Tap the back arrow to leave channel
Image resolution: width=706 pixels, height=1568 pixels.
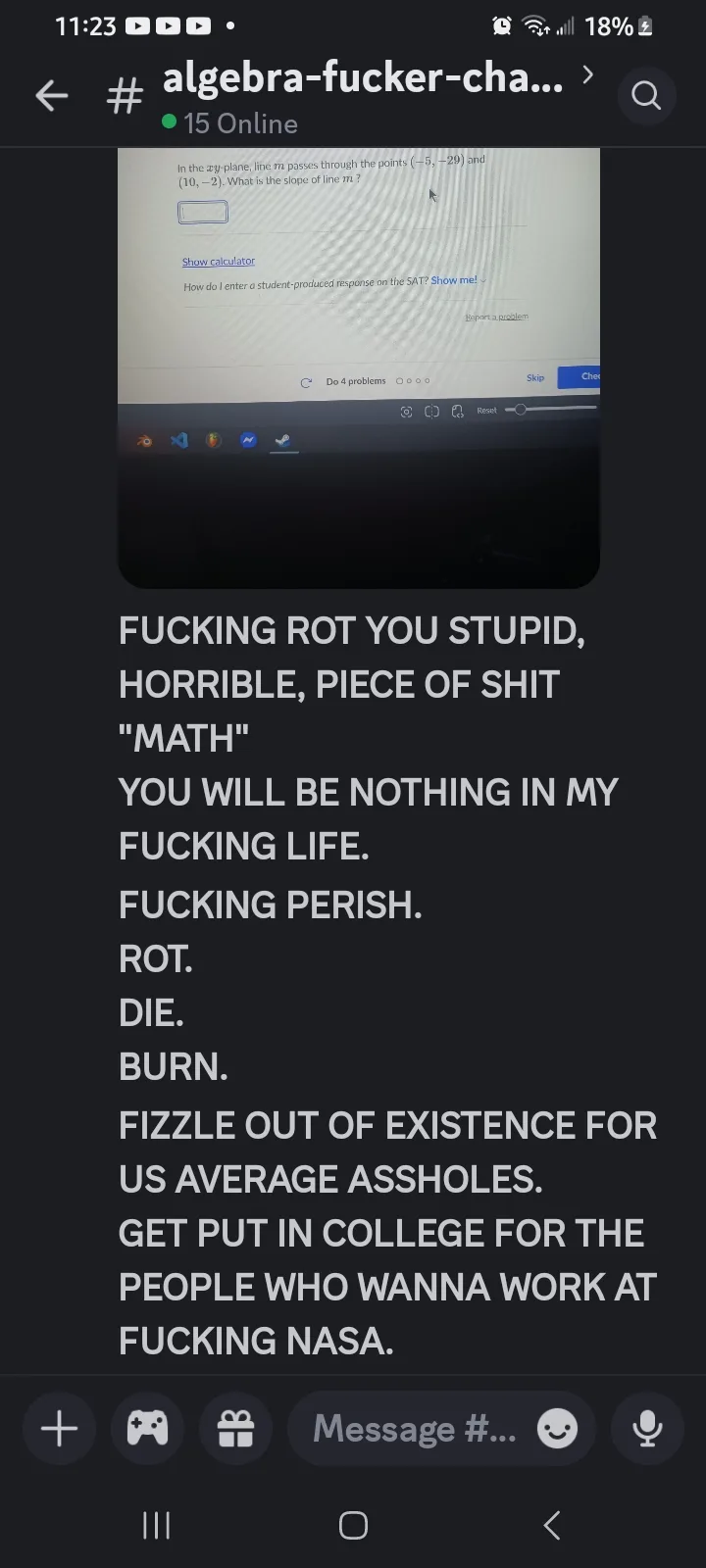coord(51,96)
